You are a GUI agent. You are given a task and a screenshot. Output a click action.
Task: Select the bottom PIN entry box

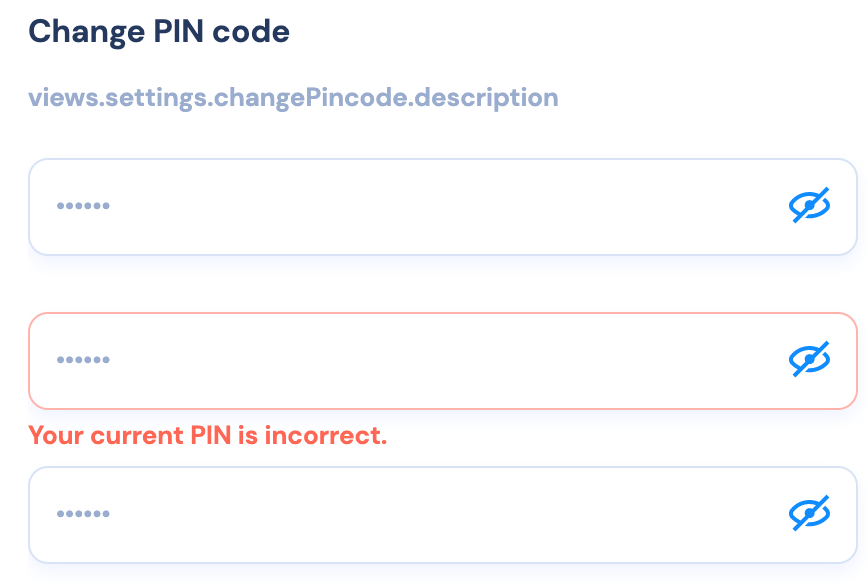tap(400, 514)
